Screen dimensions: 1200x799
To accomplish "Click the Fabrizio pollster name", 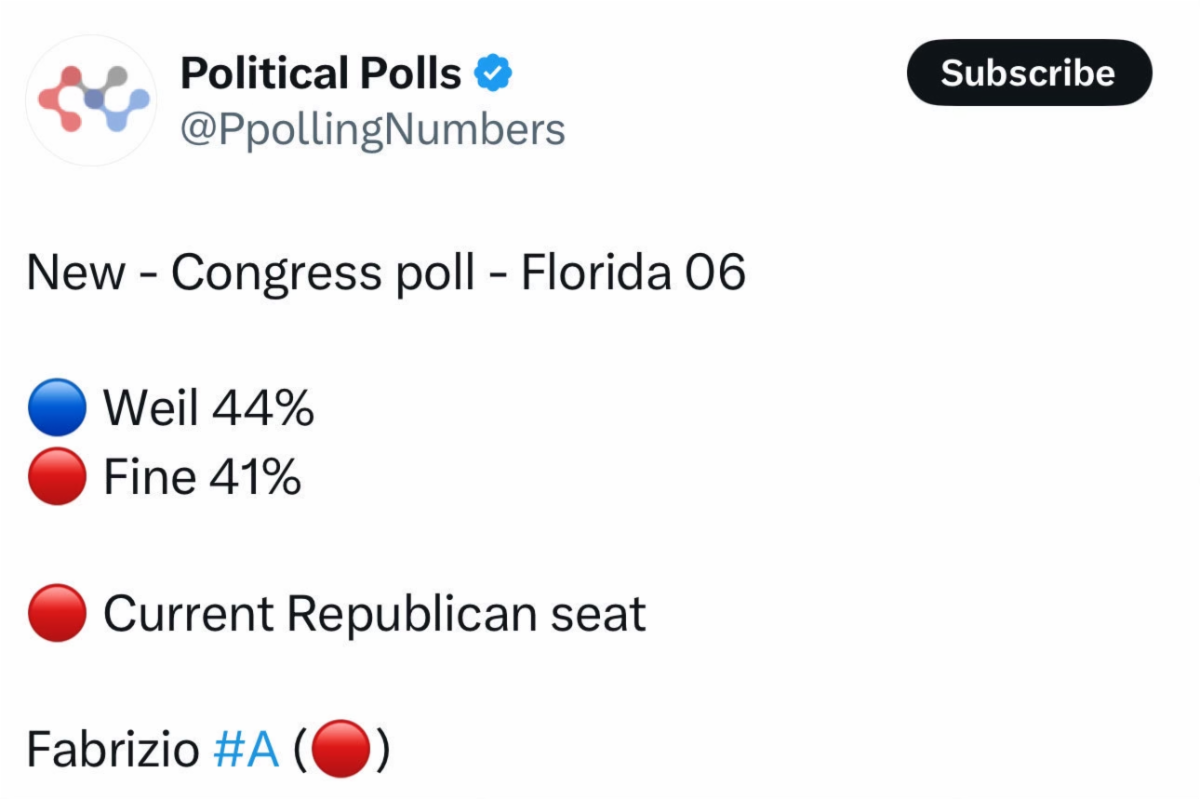I will point(112,750).
